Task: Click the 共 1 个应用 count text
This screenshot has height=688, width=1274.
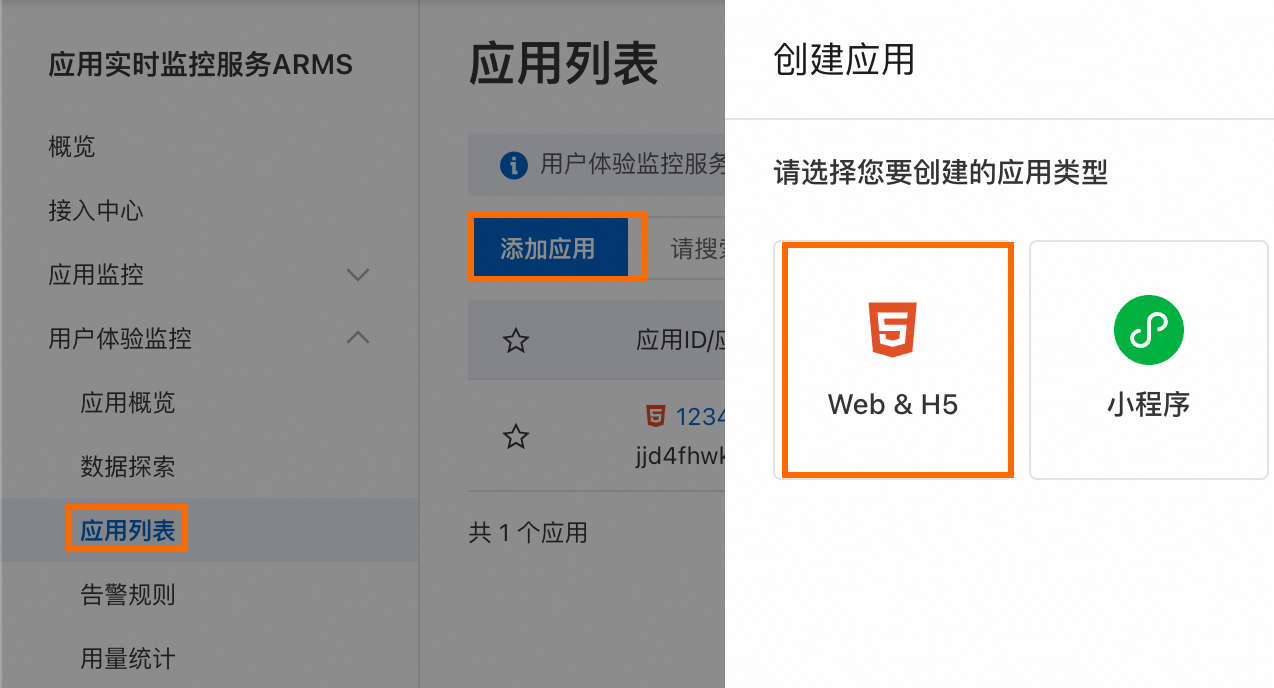Action: (528, 533)
